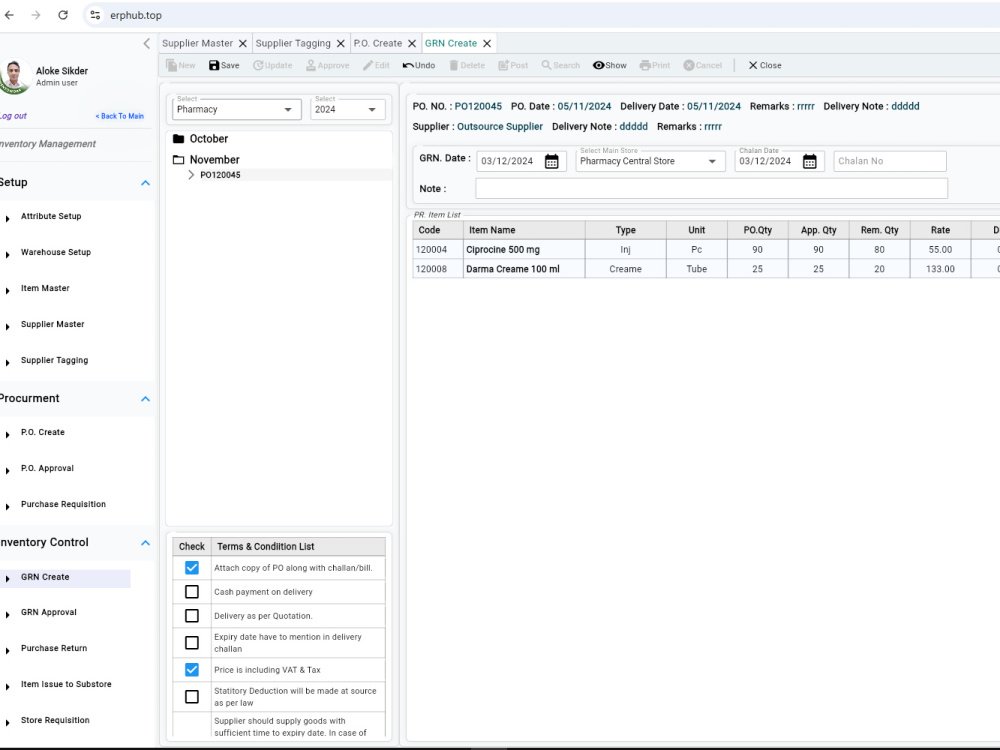
Task: Switch to the Supplier Tagging tab
Action: [293, 43]
